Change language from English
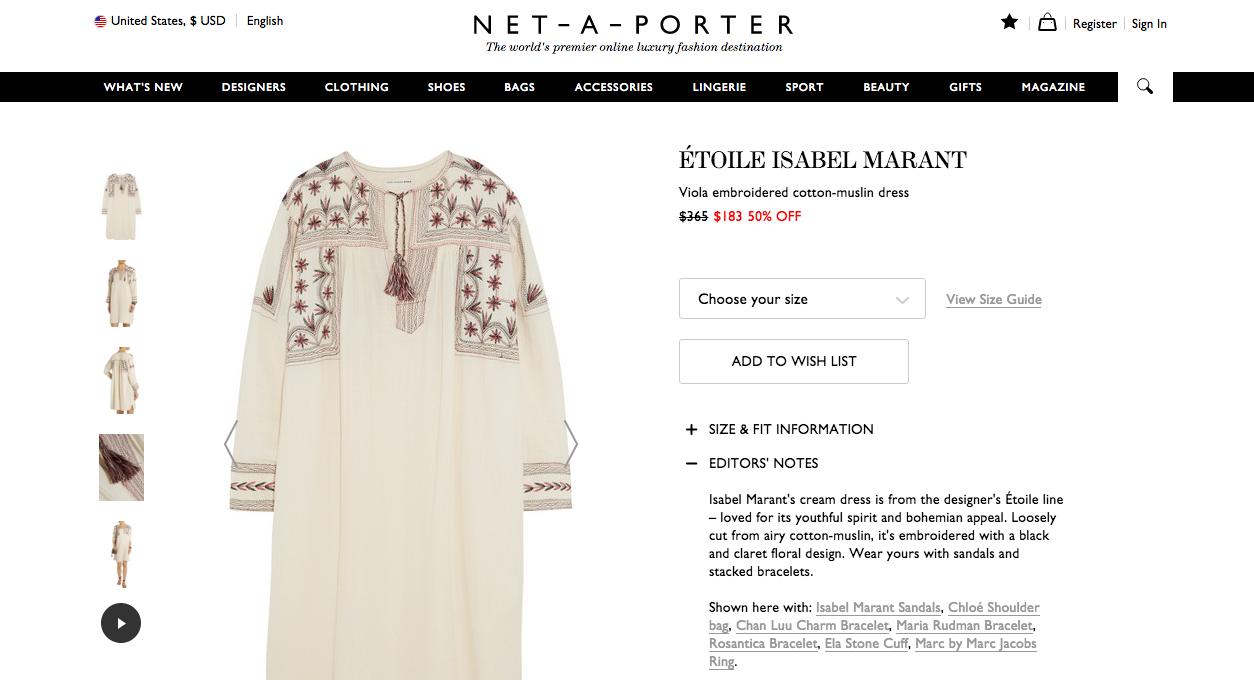1254x680 pixels. 265,21
